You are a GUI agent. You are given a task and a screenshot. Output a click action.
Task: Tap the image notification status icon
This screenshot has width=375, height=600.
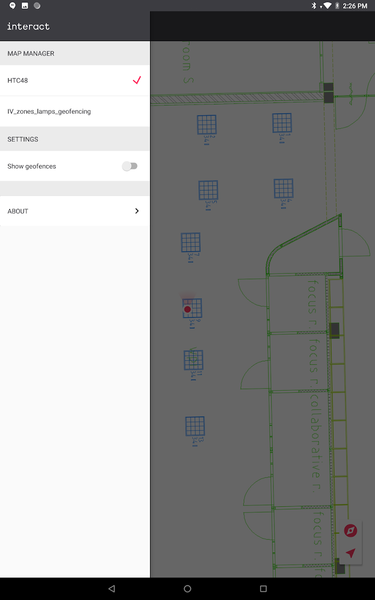[25, 6]
